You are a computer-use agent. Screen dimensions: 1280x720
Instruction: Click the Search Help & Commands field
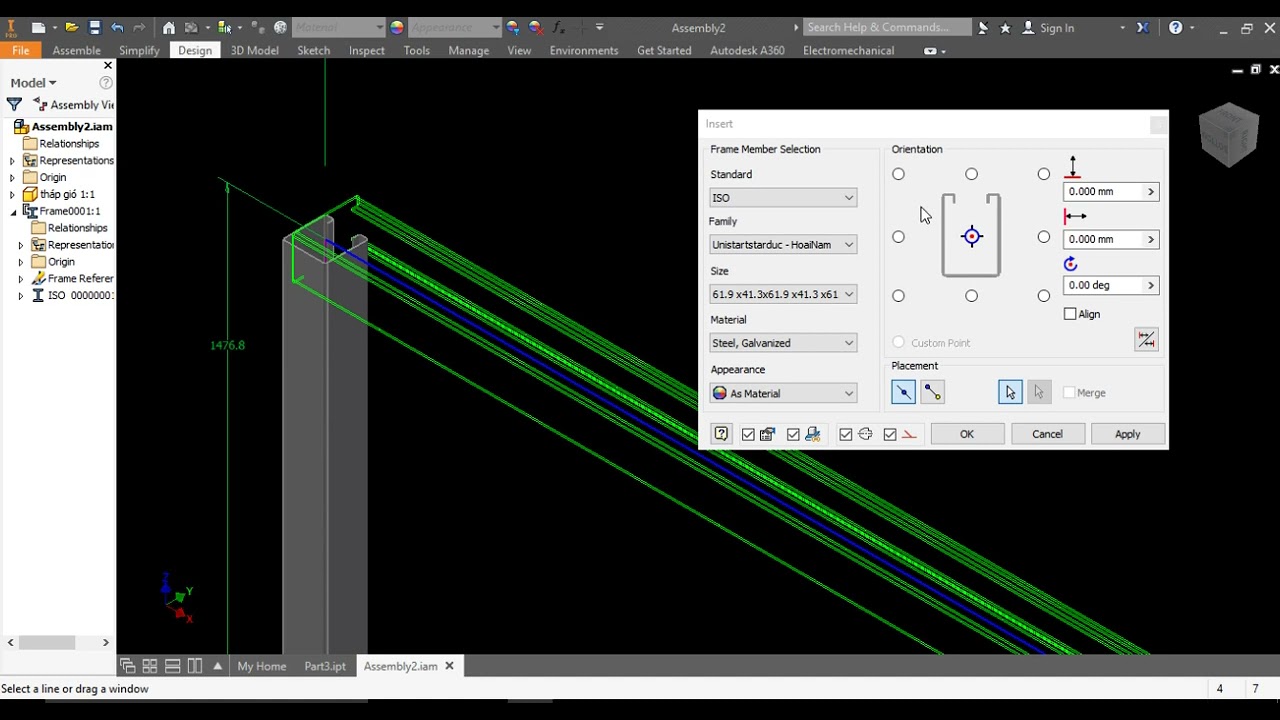click(887, 28)
